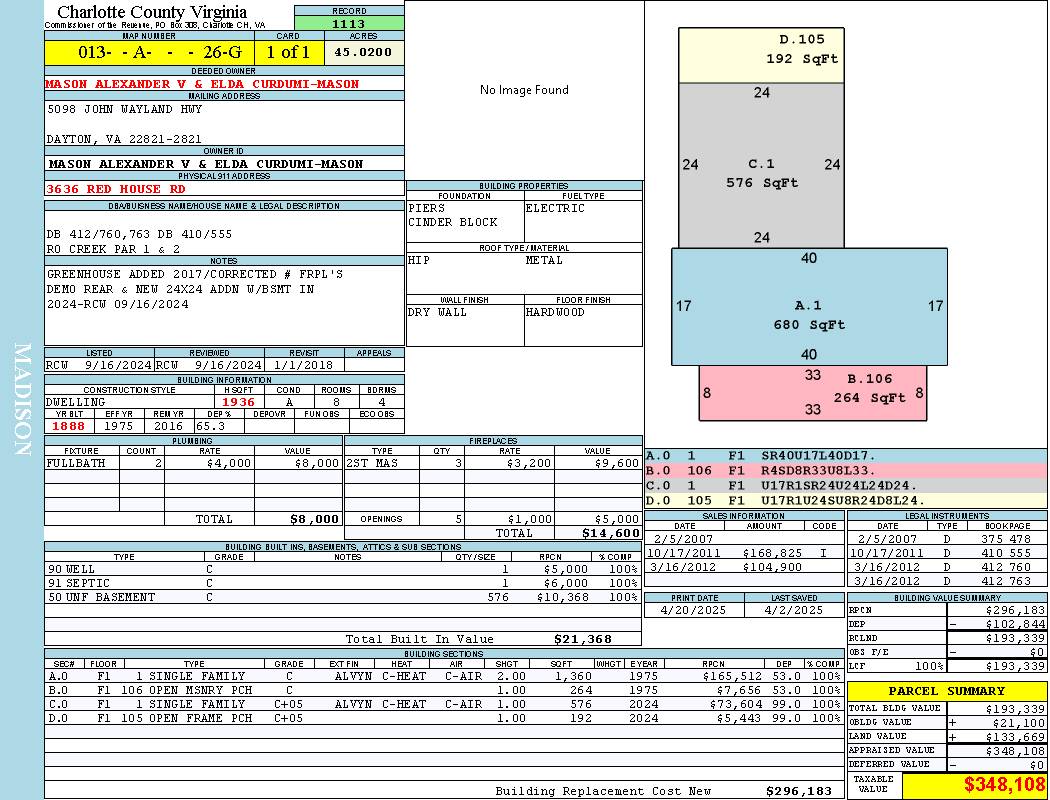Image resolution: width=1050 pixels, height=800 pixels.
Task: Click section B.0 OPEN MSNRY PCH row
Action: coord(444,691)
